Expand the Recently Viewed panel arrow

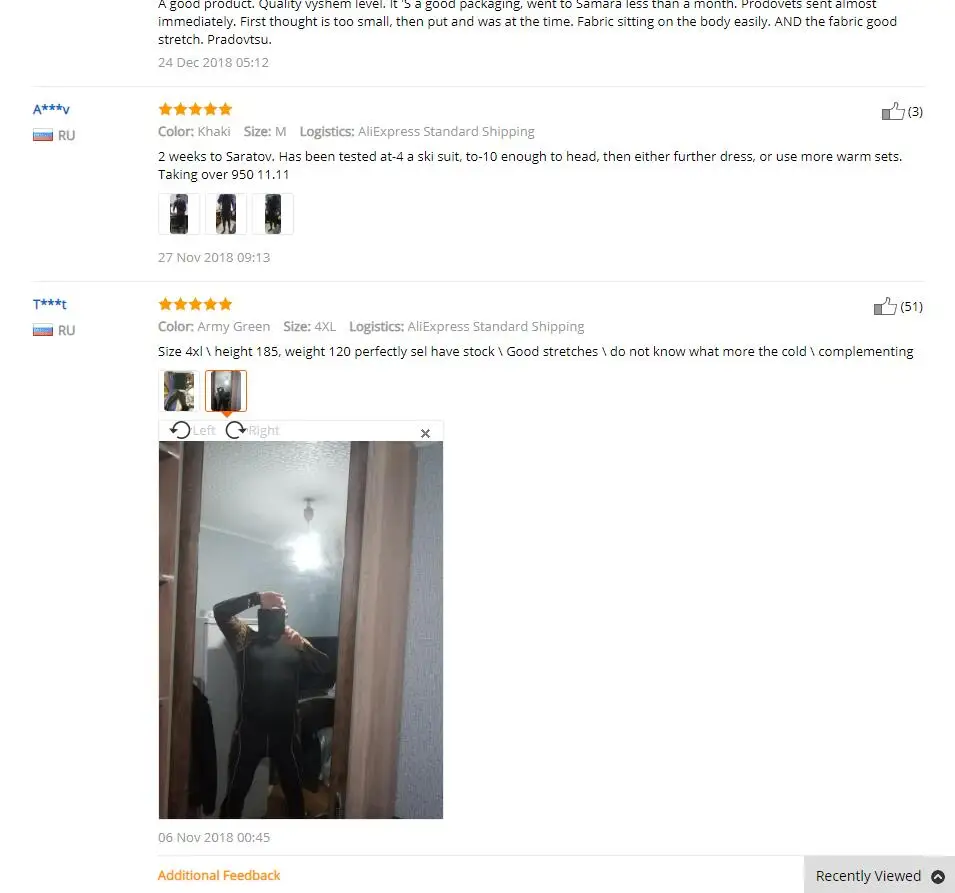coord(938,876)
